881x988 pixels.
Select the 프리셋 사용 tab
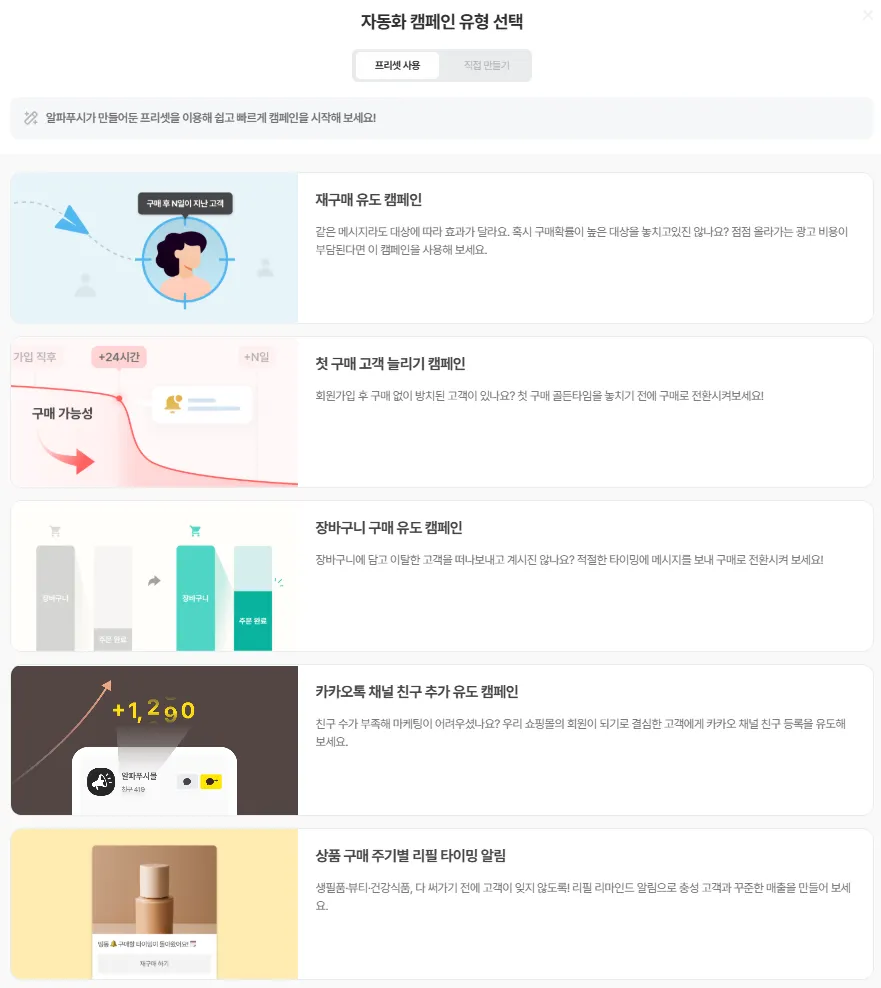tap(397, 66)
